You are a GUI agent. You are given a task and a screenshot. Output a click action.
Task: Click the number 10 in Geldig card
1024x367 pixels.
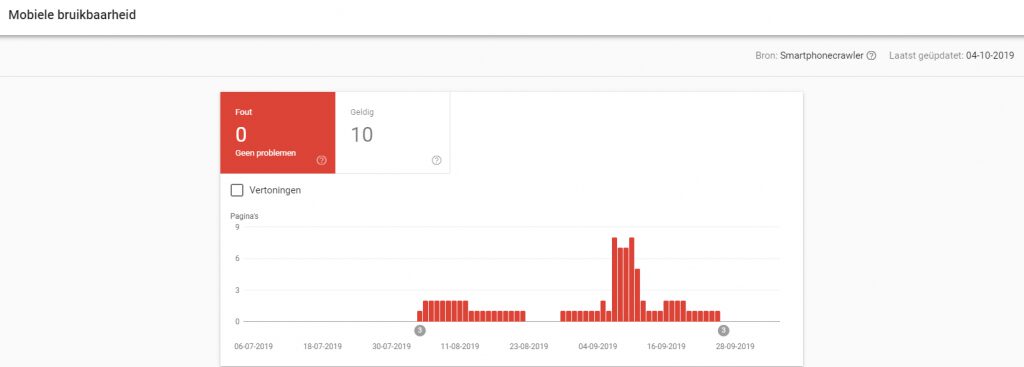pos(362,135)
